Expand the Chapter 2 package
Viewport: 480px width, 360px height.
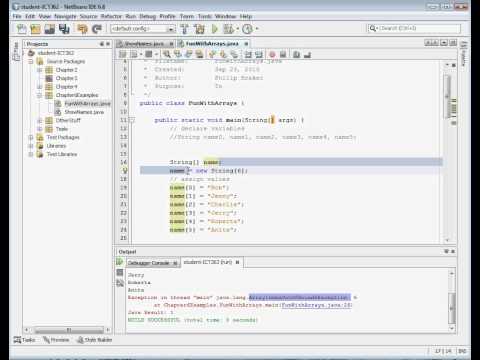pos(39,70)
